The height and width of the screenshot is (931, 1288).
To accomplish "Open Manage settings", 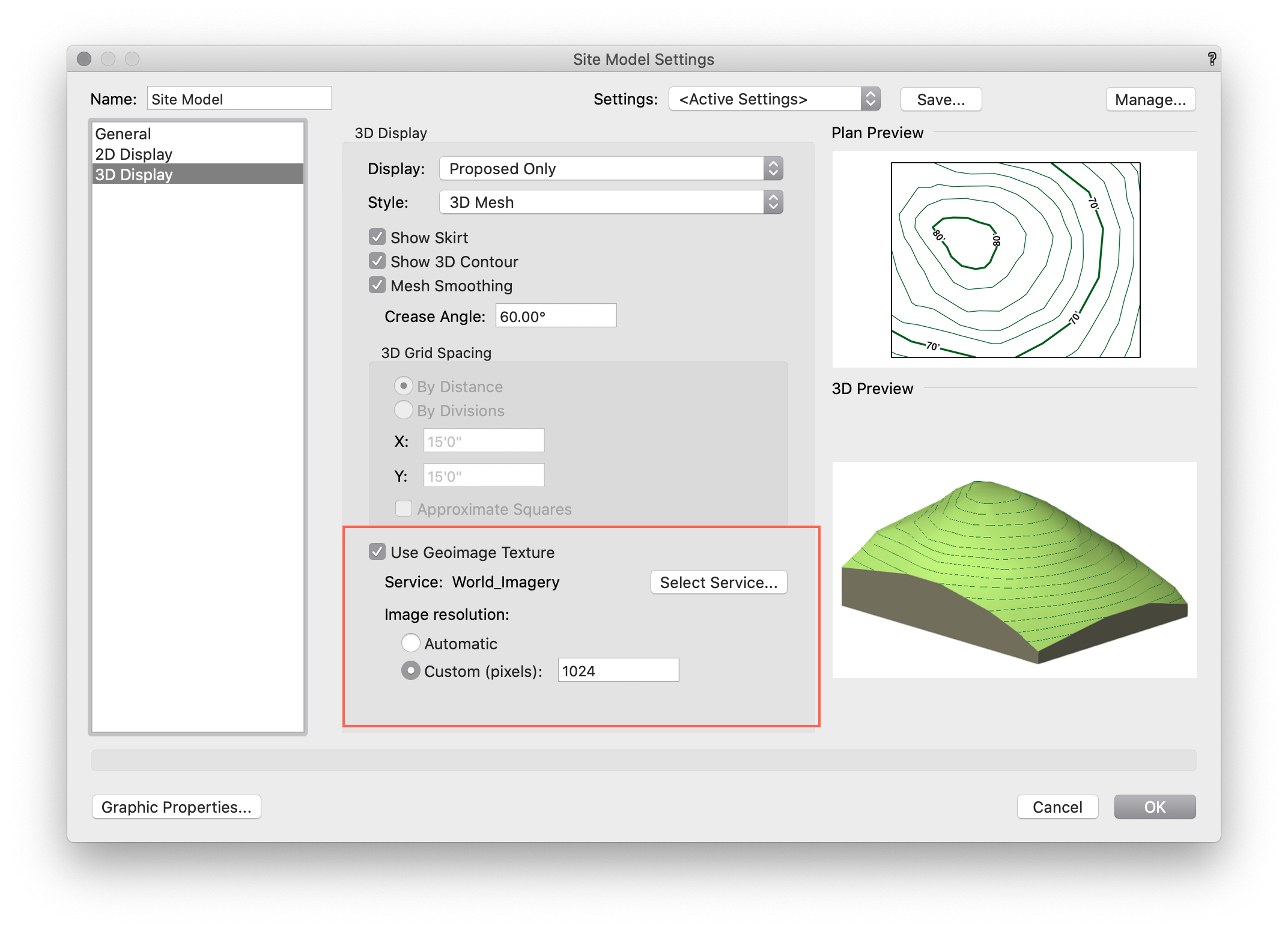I will 1150,99.
